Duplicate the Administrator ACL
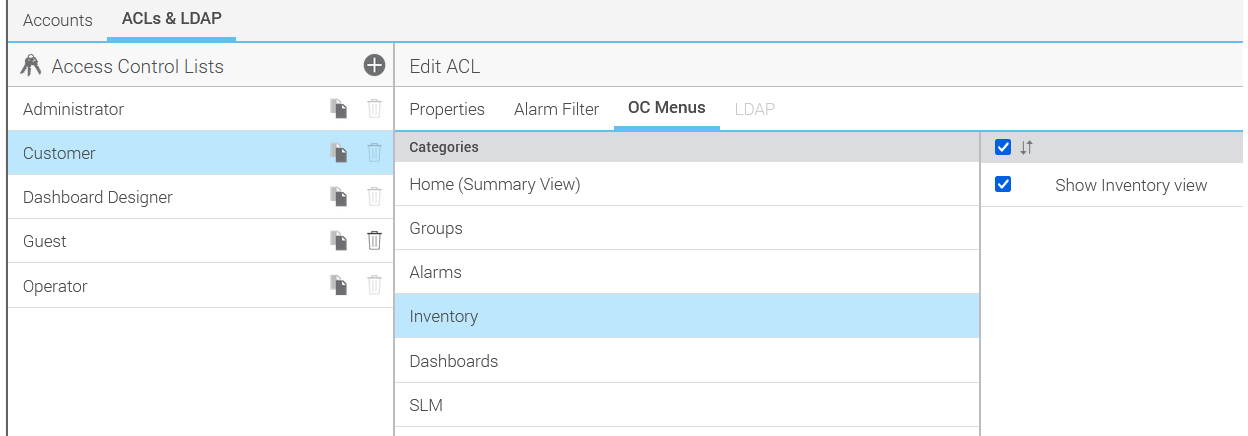 [x=339, y=109]
